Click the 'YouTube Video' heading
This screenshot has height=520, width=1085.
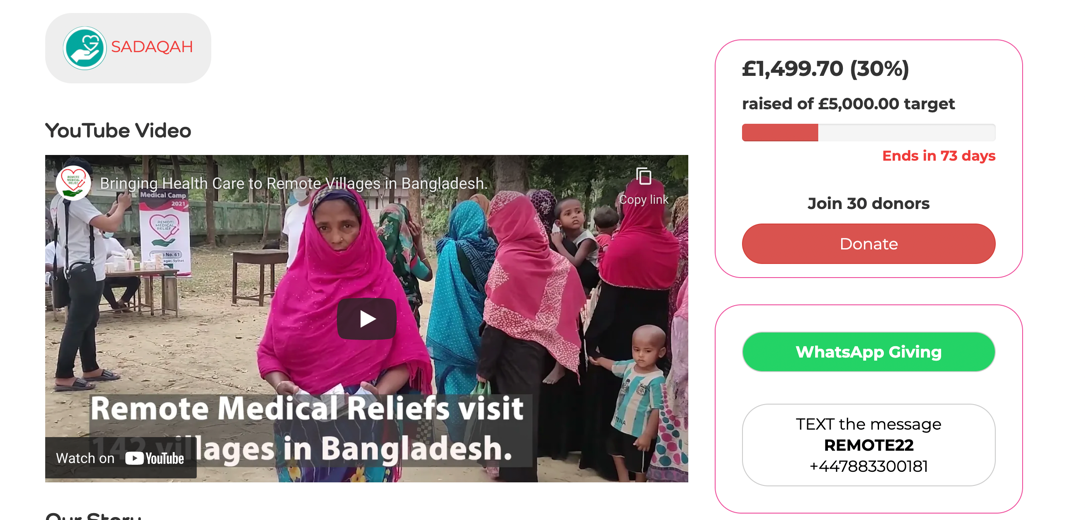pos(118,130)
